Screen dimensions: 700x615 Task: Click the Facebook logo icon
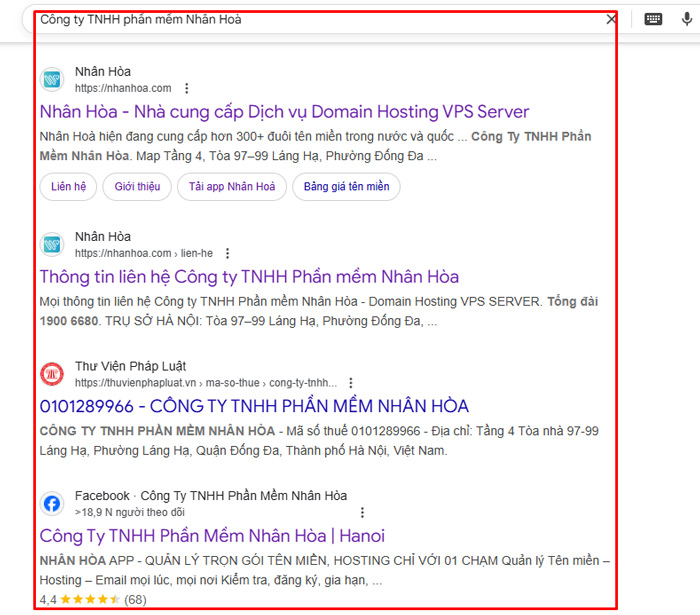point(52,504)
